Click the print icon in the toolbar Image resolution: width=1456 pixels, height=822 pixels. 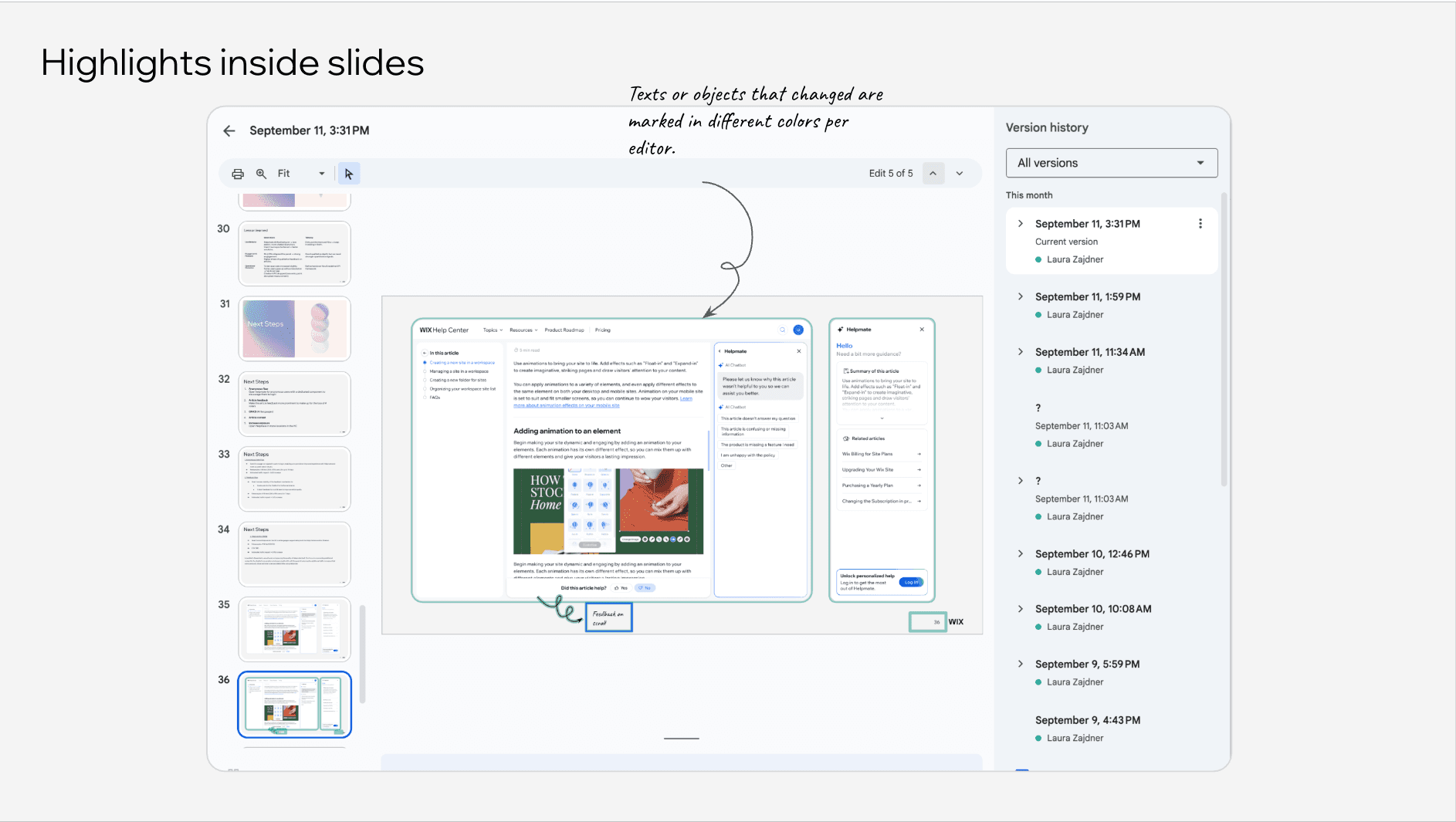238,174
